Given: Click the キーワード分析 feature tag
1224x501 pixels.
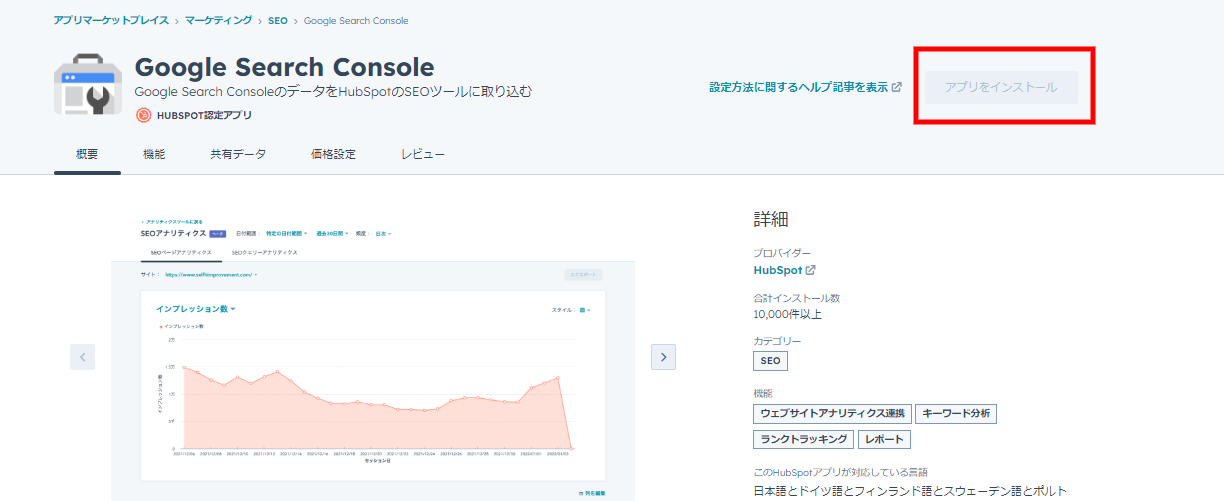Looking at the screenshot, I should click(956, 413).
